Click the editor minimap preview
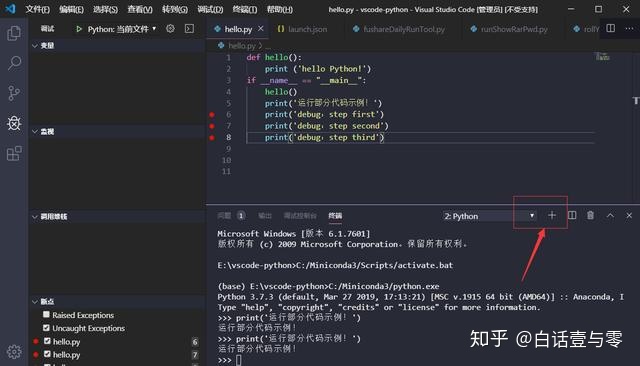 [602, 56]
